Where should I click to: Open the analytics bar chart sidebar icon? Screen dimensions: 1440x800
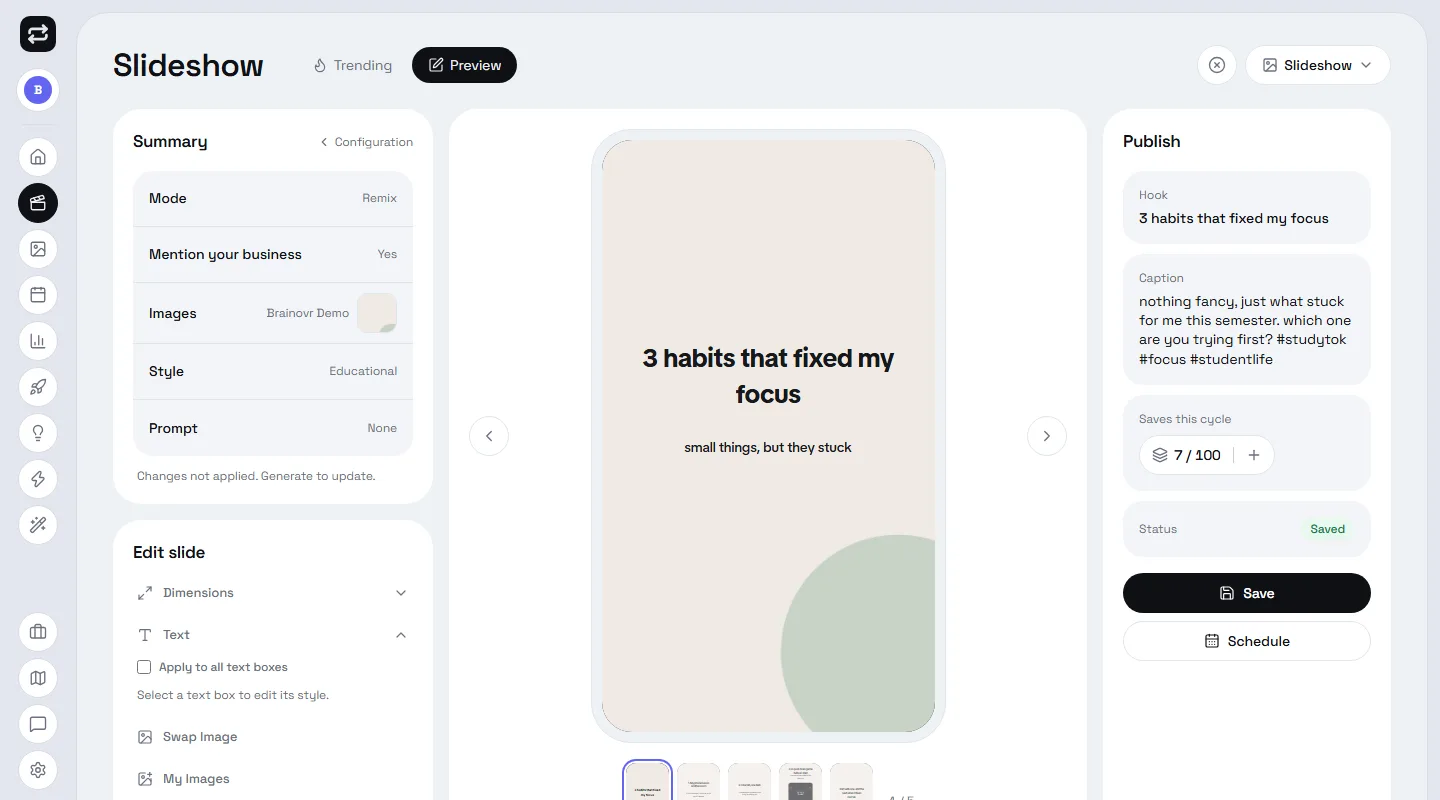(x=38, y=341)
